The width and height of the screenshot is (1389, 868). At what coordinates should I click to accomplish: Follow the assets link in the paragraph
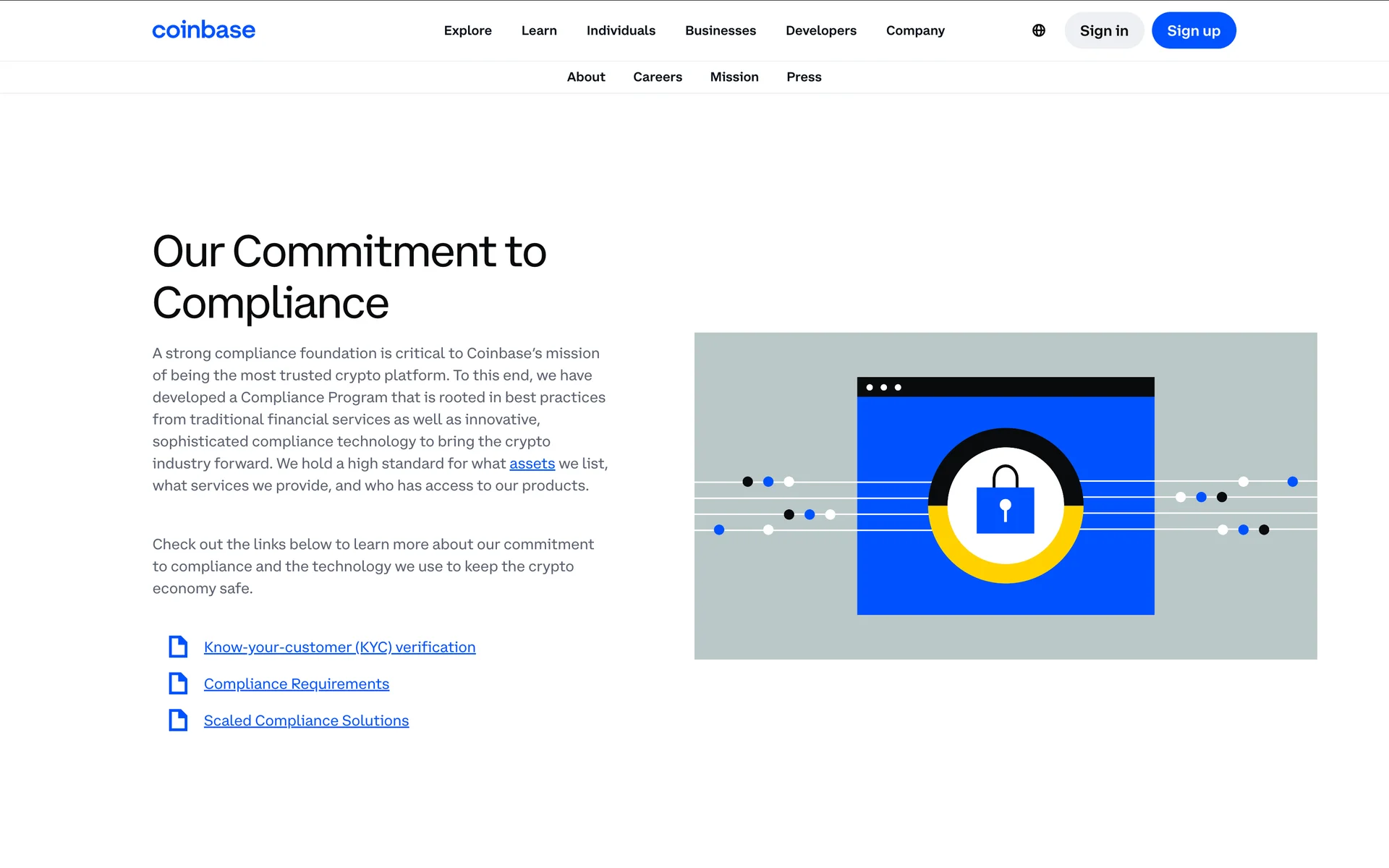tap(532, 464)
